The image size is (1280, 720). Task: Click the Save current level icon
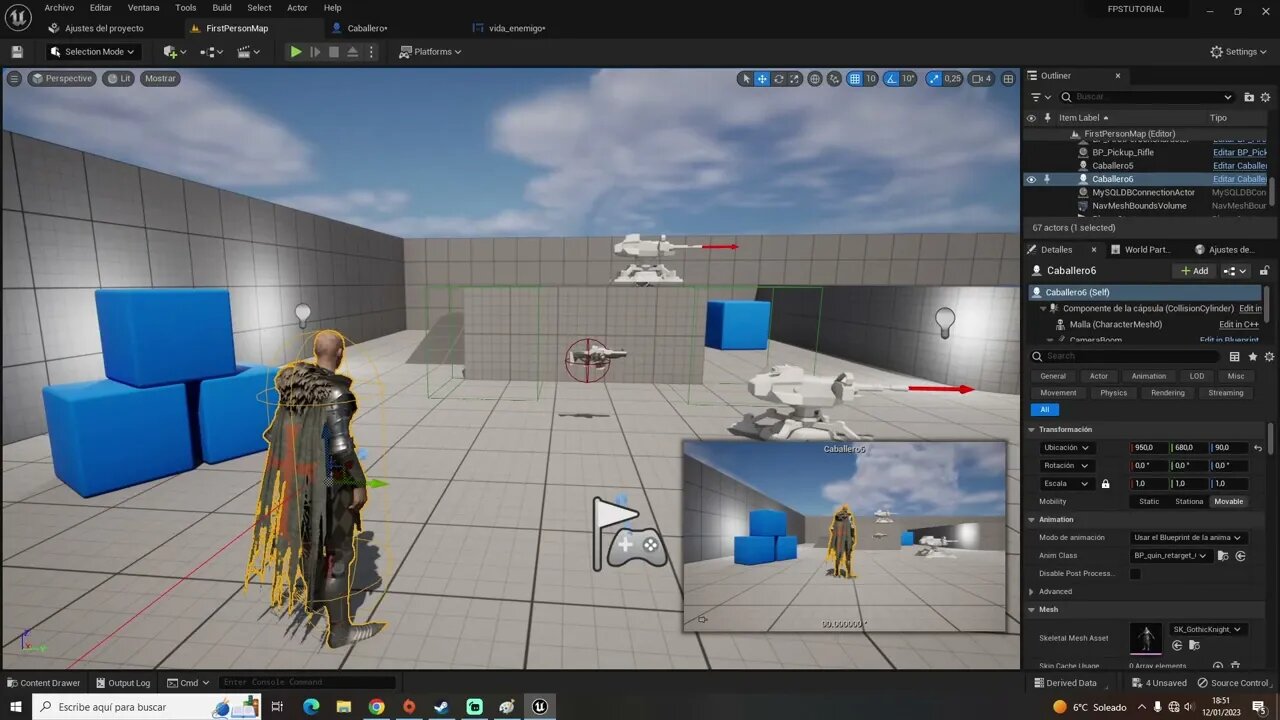pos(16,52)
